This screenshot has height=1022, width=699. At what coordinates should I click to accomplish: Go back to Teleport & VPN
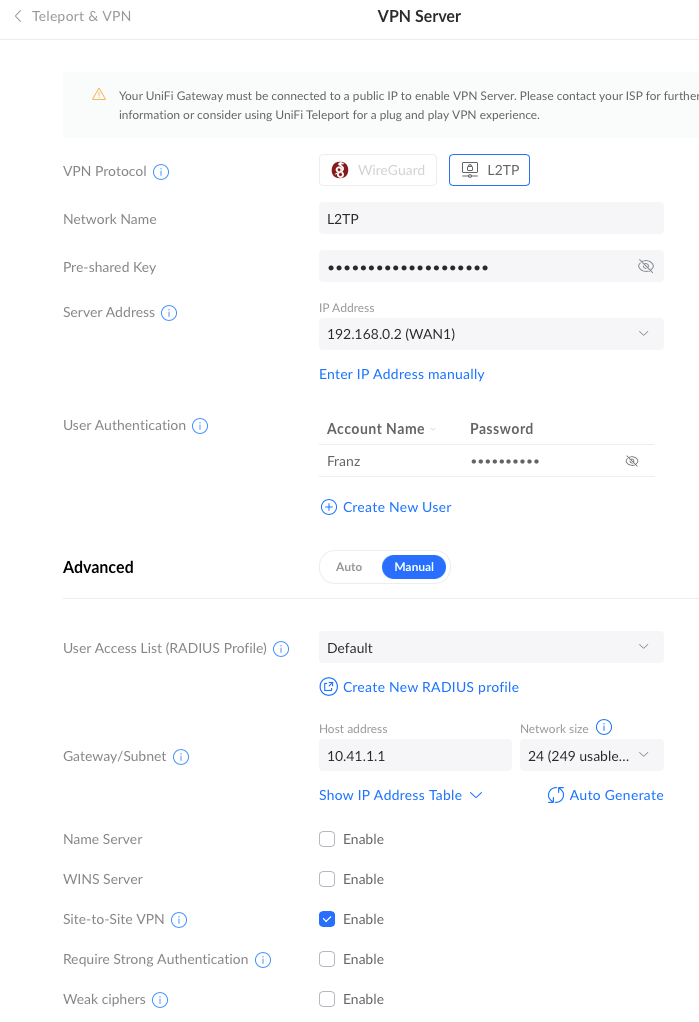pos(73,16)
